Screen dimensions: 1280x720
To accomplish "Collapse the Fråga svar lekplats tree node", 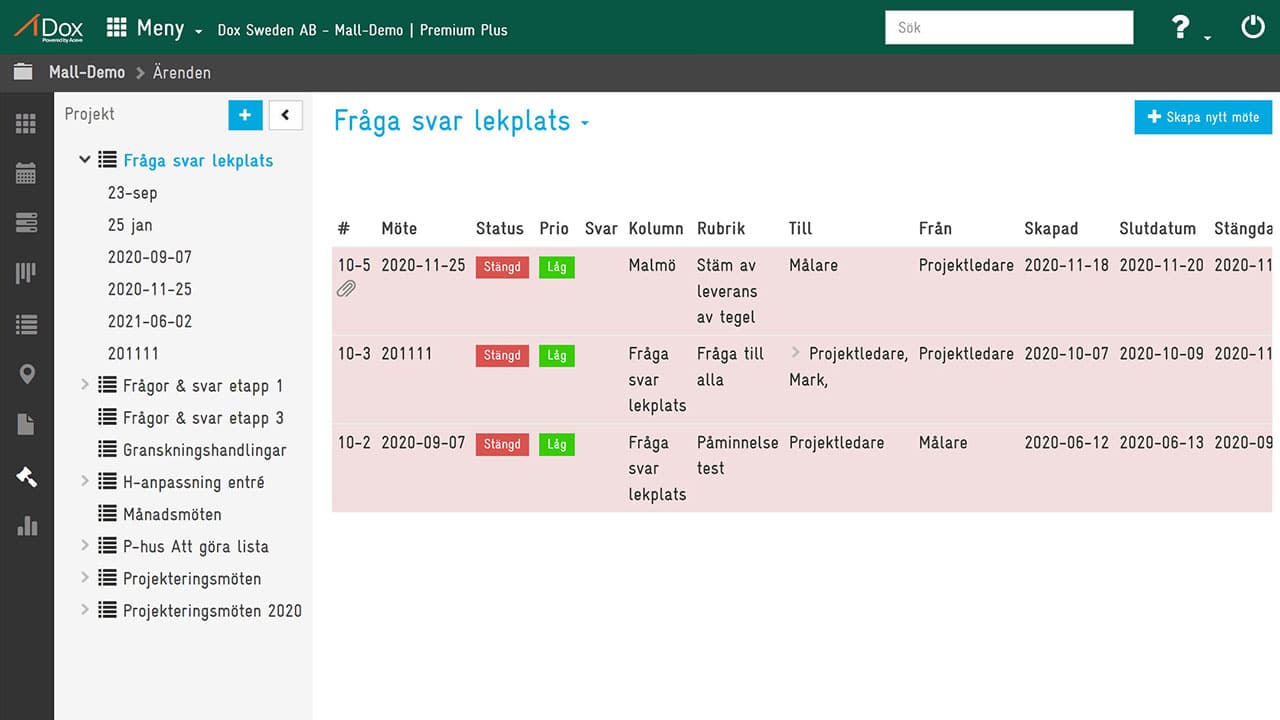I will [85, 160].
